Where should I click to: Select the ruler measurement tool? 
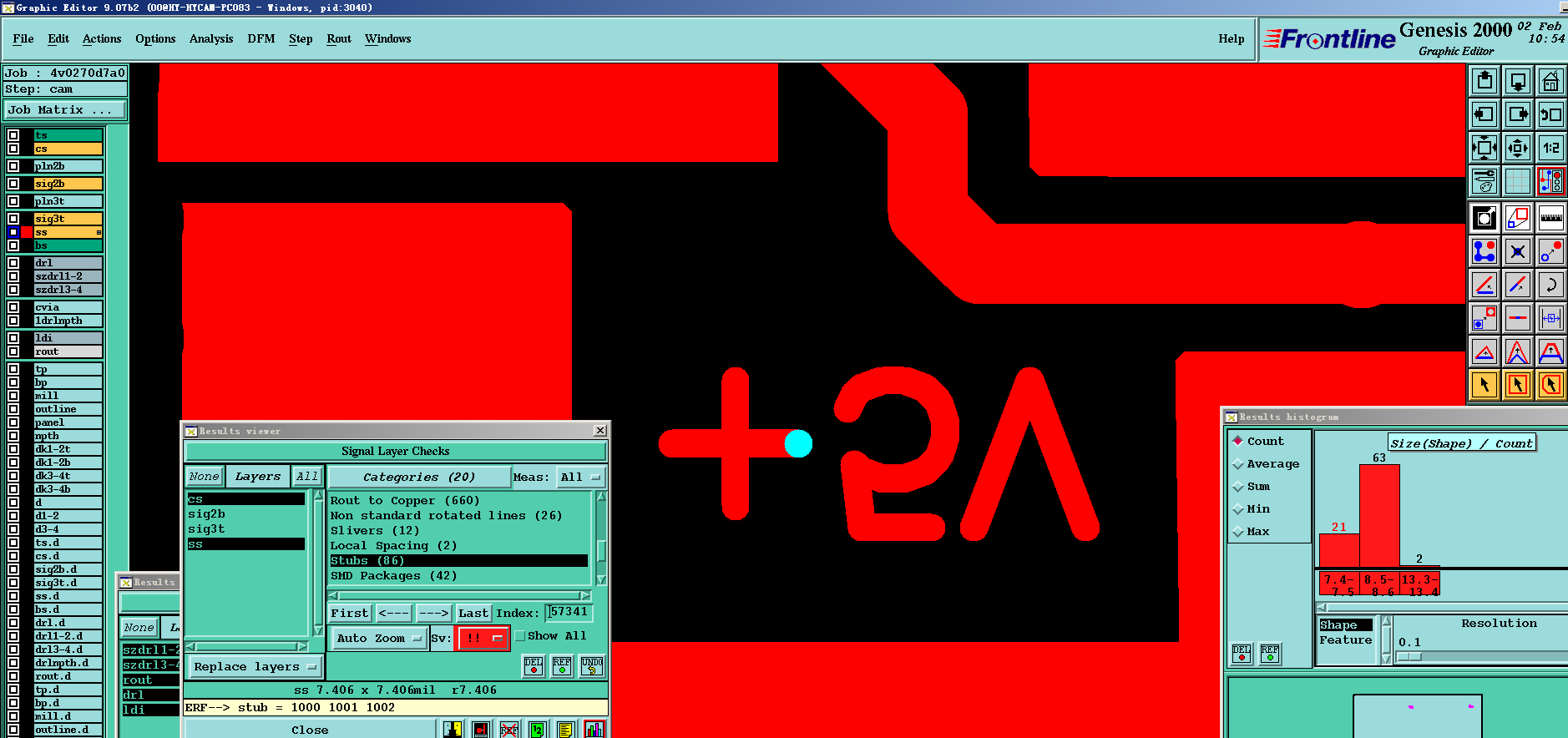coord(1551,219)
